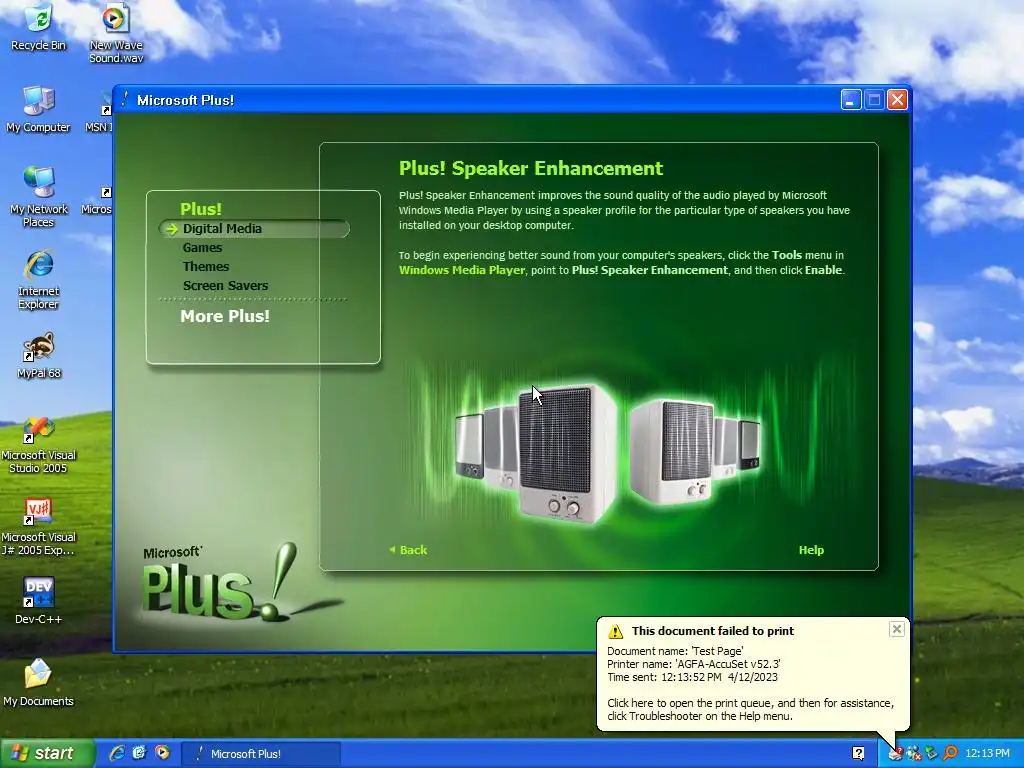Select the Dev-C++ desktop shortcut
Image resolution: width=1024 pixels, height=768 pixels.
39,601
